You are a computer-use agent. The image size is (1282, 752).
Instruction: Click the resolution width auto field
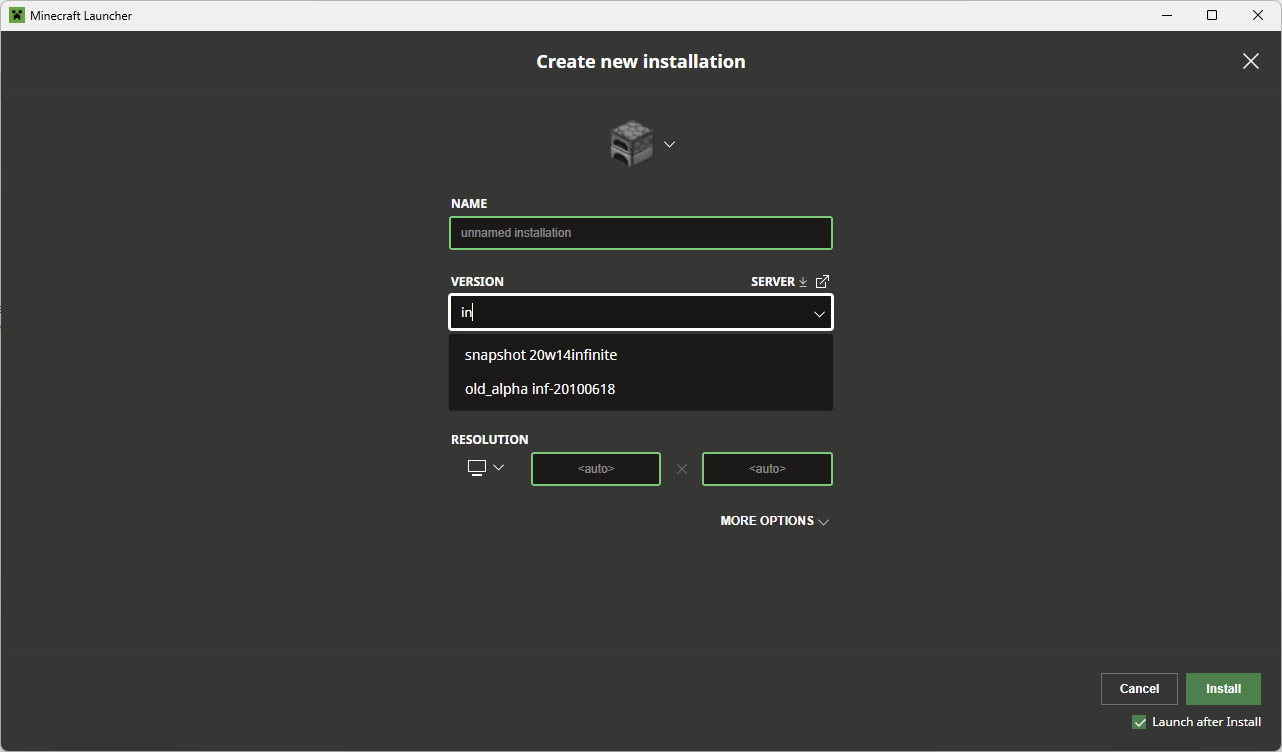(x=596, y=469)
